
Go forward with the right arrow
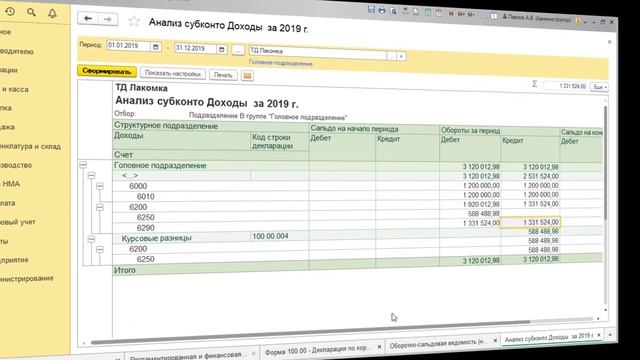click(x=108, y=19)
